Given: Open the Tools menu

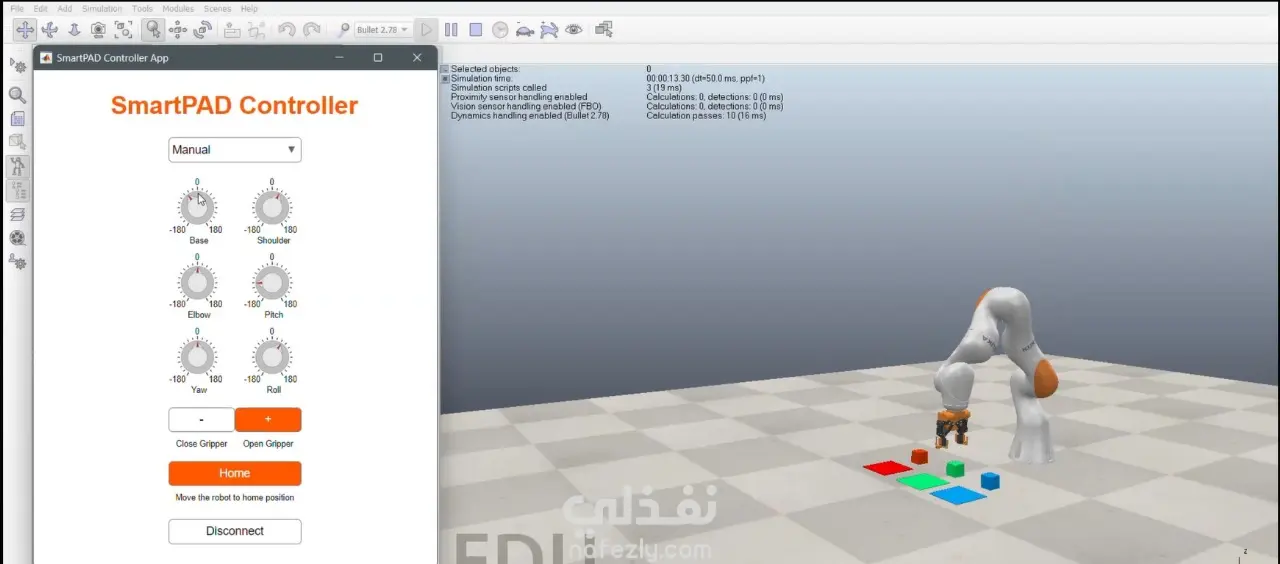Looking at the screenshot, I should [143, 8].
